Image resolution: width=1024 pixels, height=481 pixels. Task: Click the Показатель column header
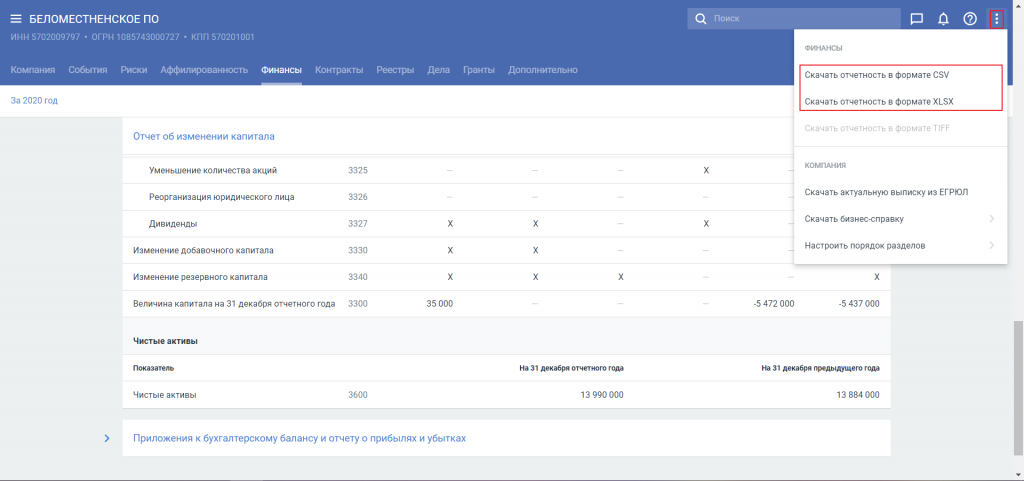[x=153, y=368]
